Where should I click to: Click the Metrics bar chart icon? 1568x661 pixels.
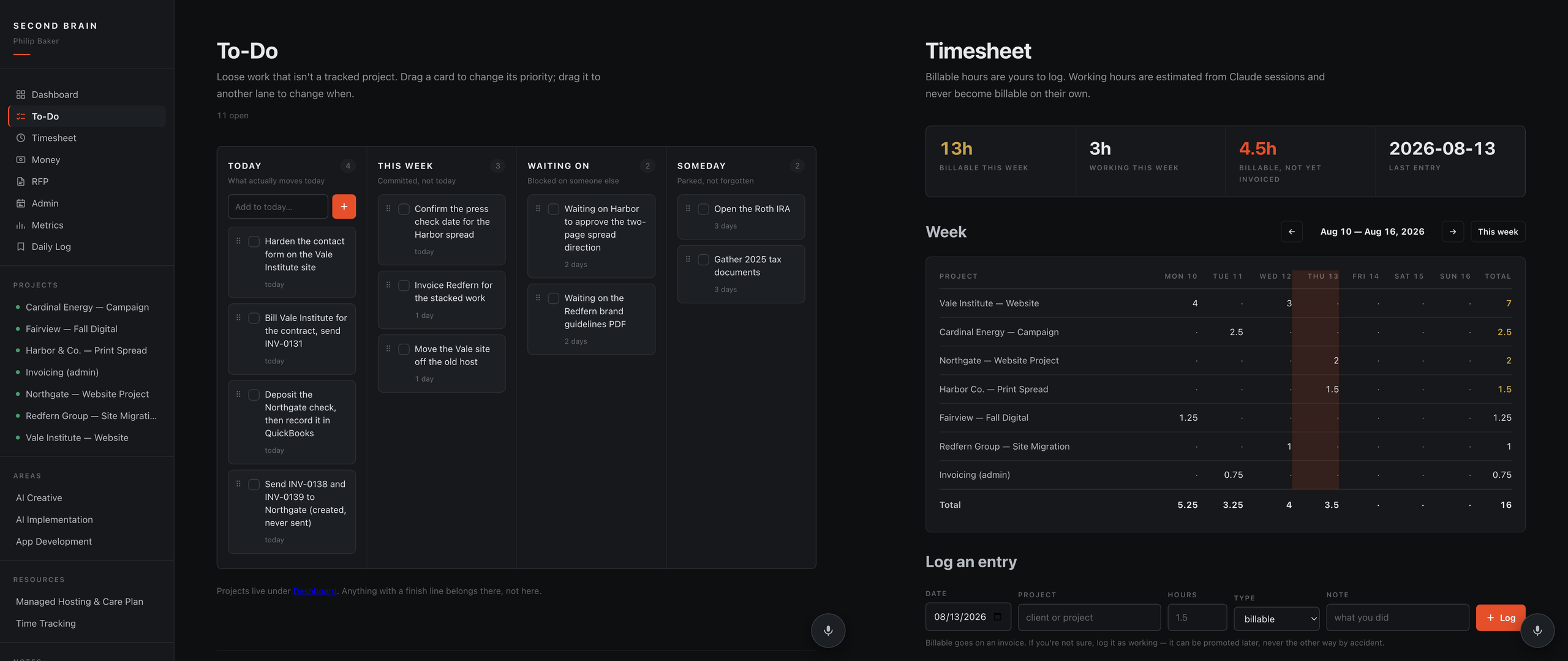[21, 225]
